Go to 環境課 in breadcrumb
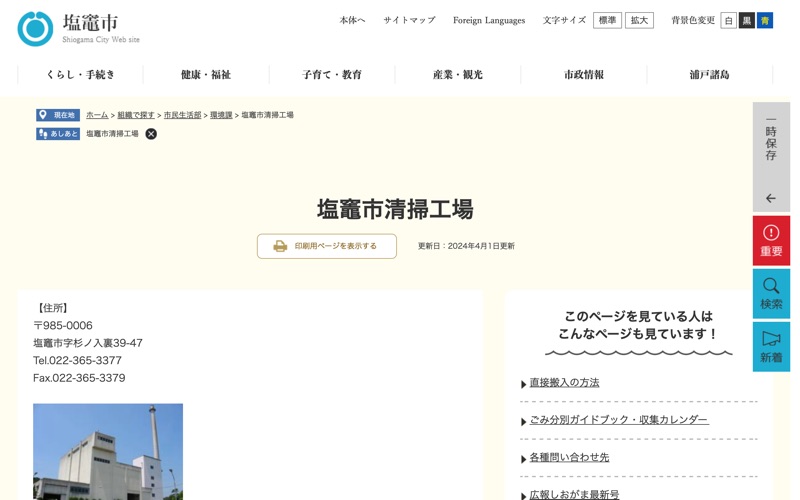 [x=221, y=115]
